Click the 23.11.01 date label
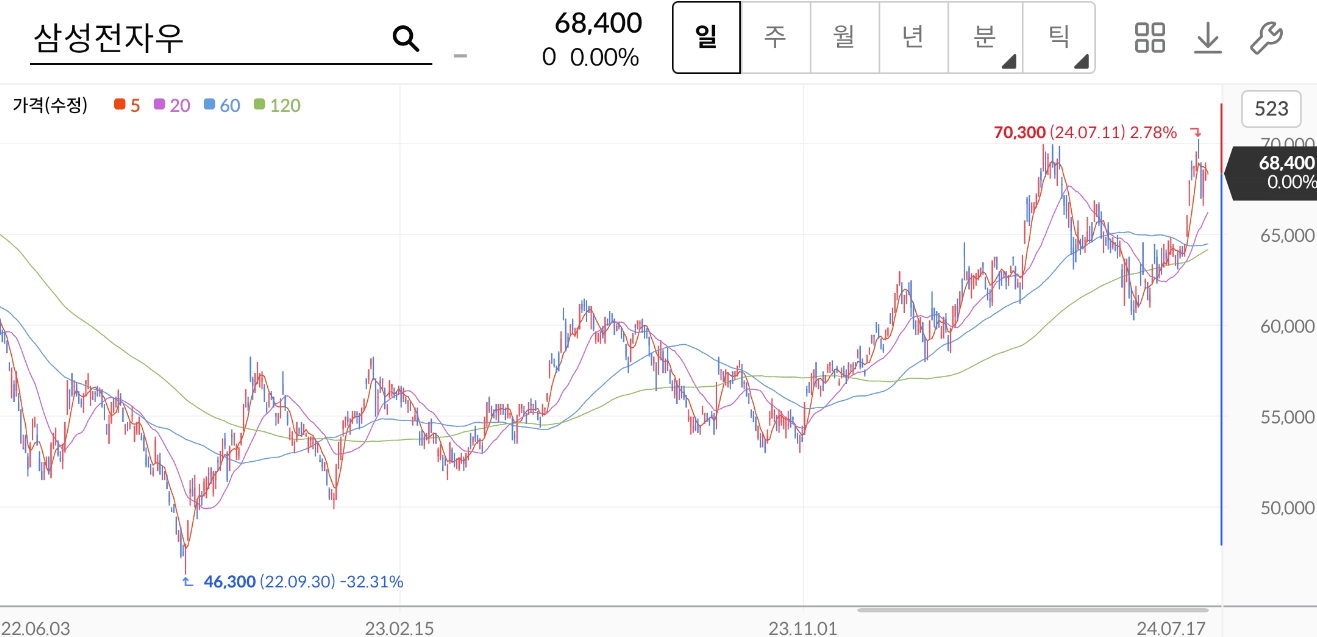Screen dimensions: 1317x637 [802, 628]
